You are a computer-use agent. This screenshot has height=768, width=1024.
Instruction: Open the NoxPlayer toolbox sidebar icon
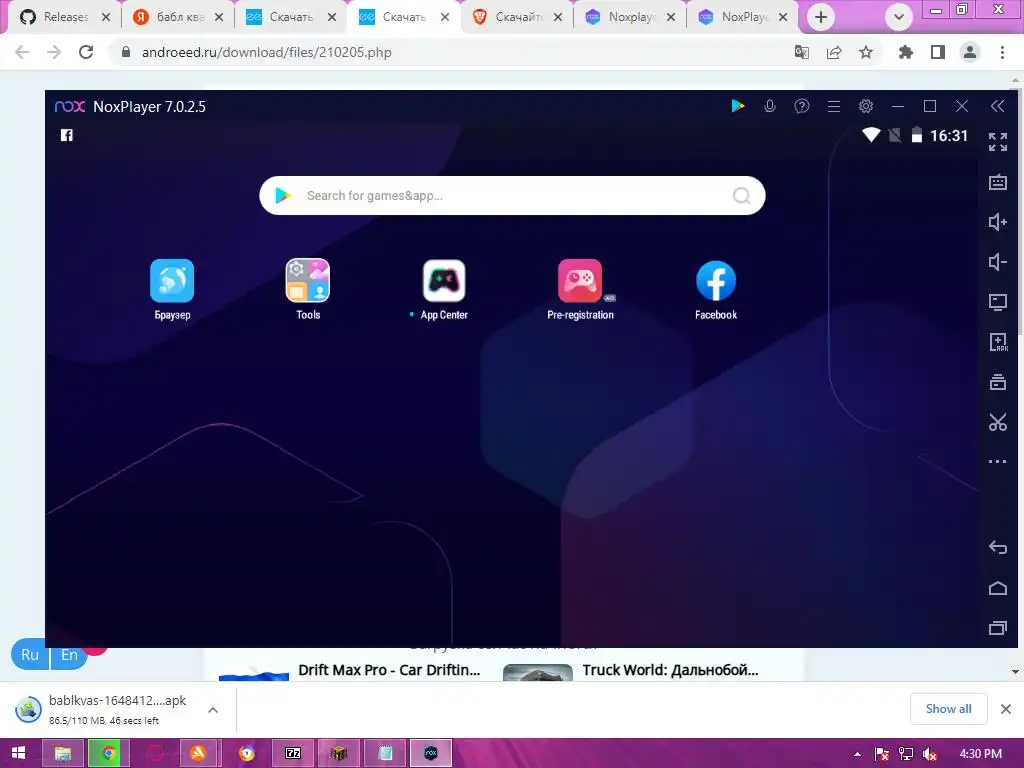click(x=997, y=382)
